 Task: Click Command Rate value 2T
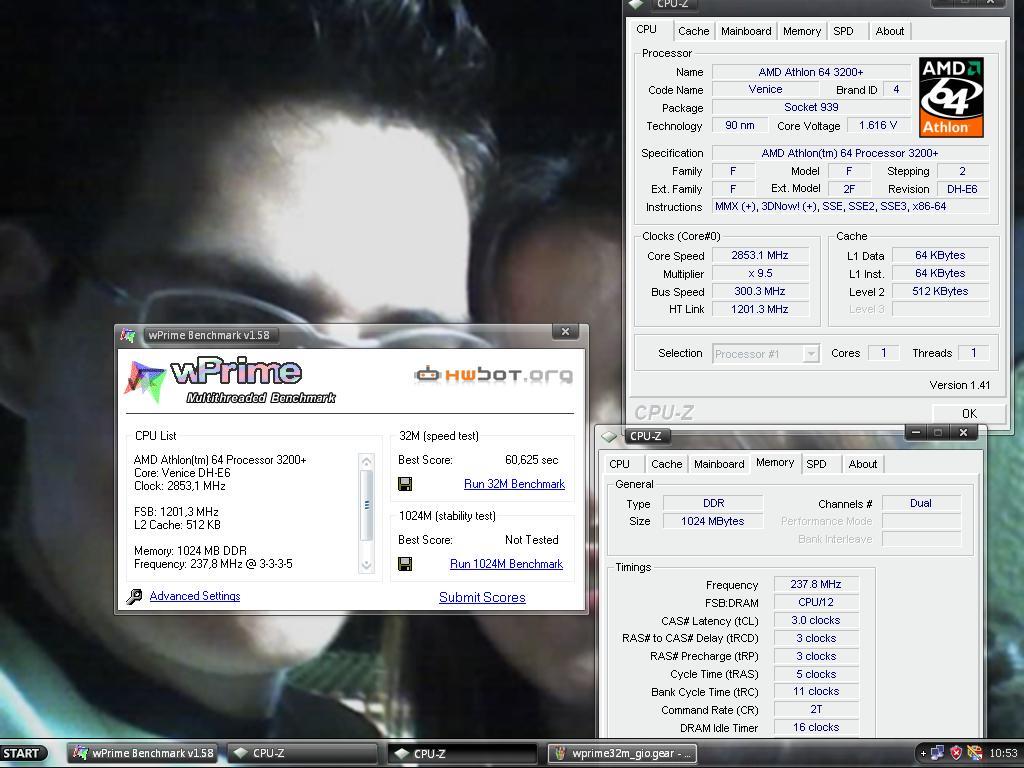tap(816, 709)
